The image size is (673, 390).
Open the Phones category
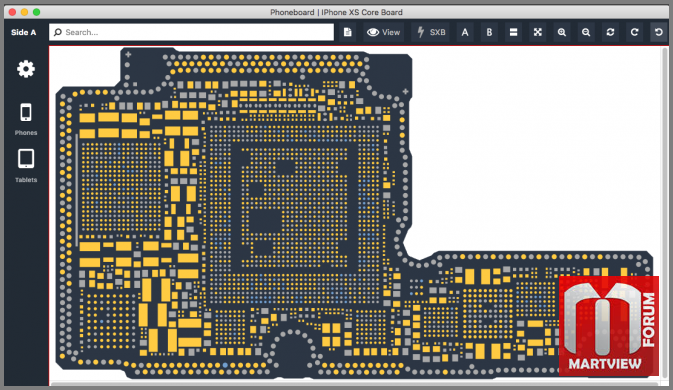pyautogui.click(x=26, y=119)
